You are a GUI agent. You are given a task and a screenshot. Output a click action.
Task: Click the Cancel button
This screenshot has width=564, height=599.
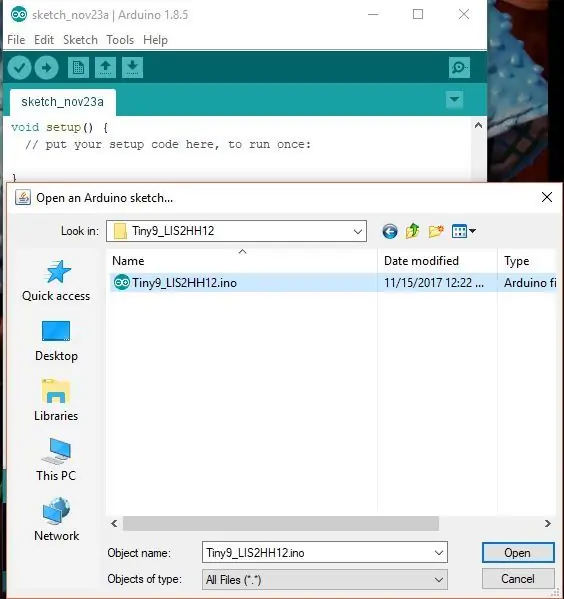click(518, 579)
